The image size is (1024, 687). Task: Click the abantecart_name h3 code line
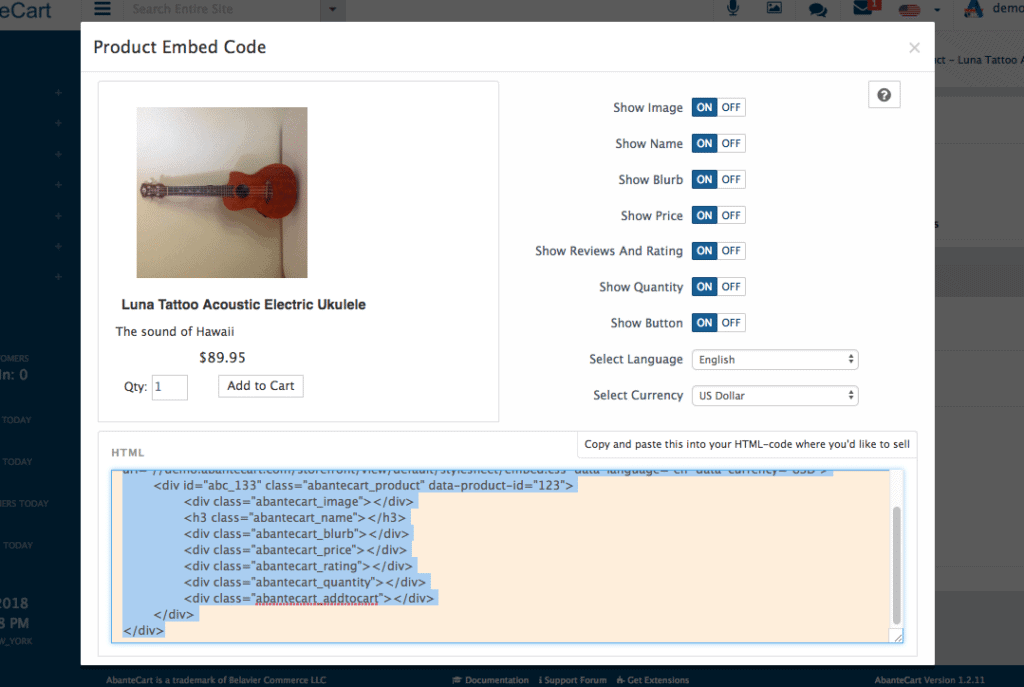[295, 518]
